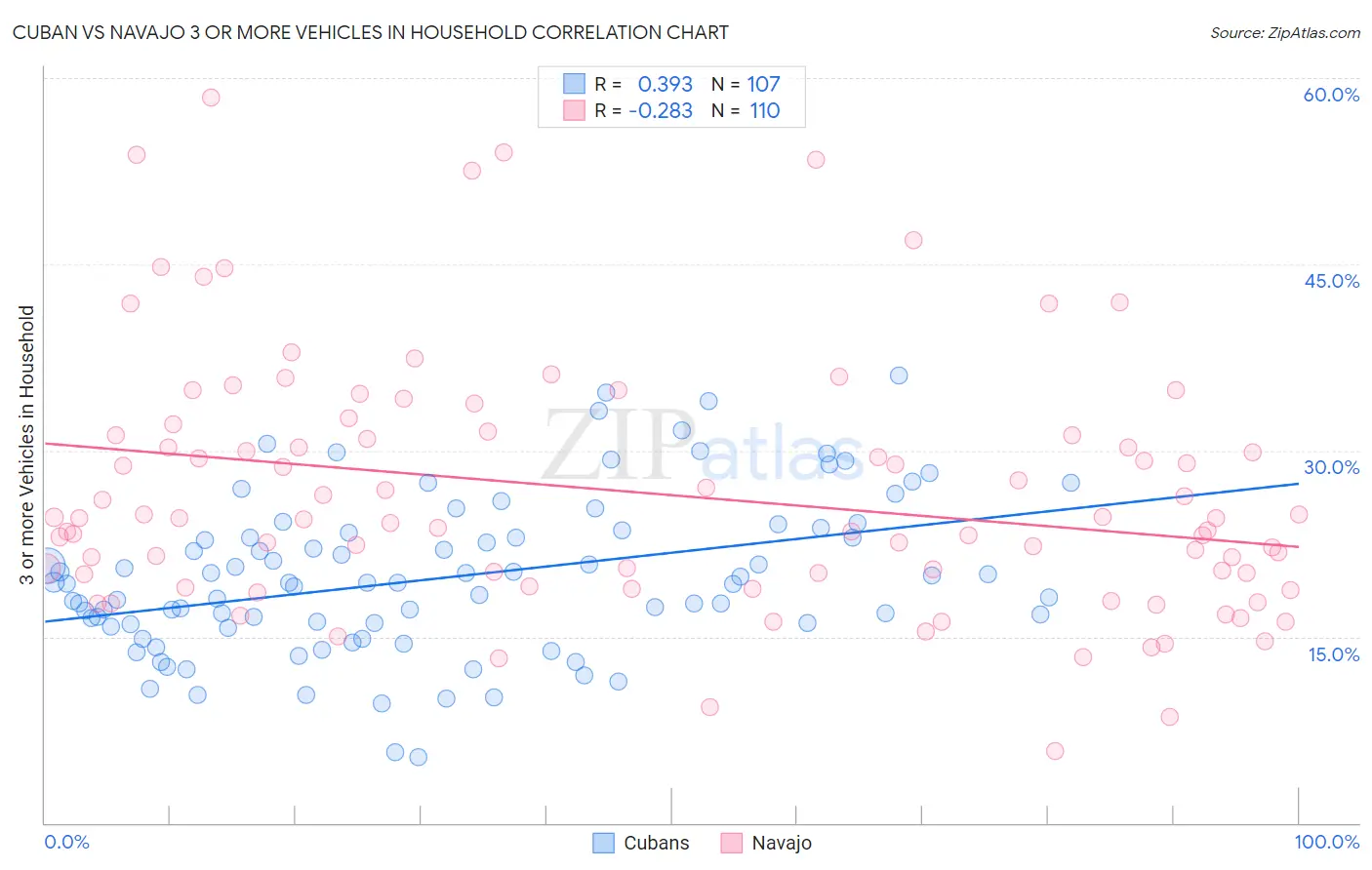Screen dimensions: 1372x870
Task: Click the pink Navajo legend swatch at bottom
Action: pyautogui.click(x=732, y=843)
